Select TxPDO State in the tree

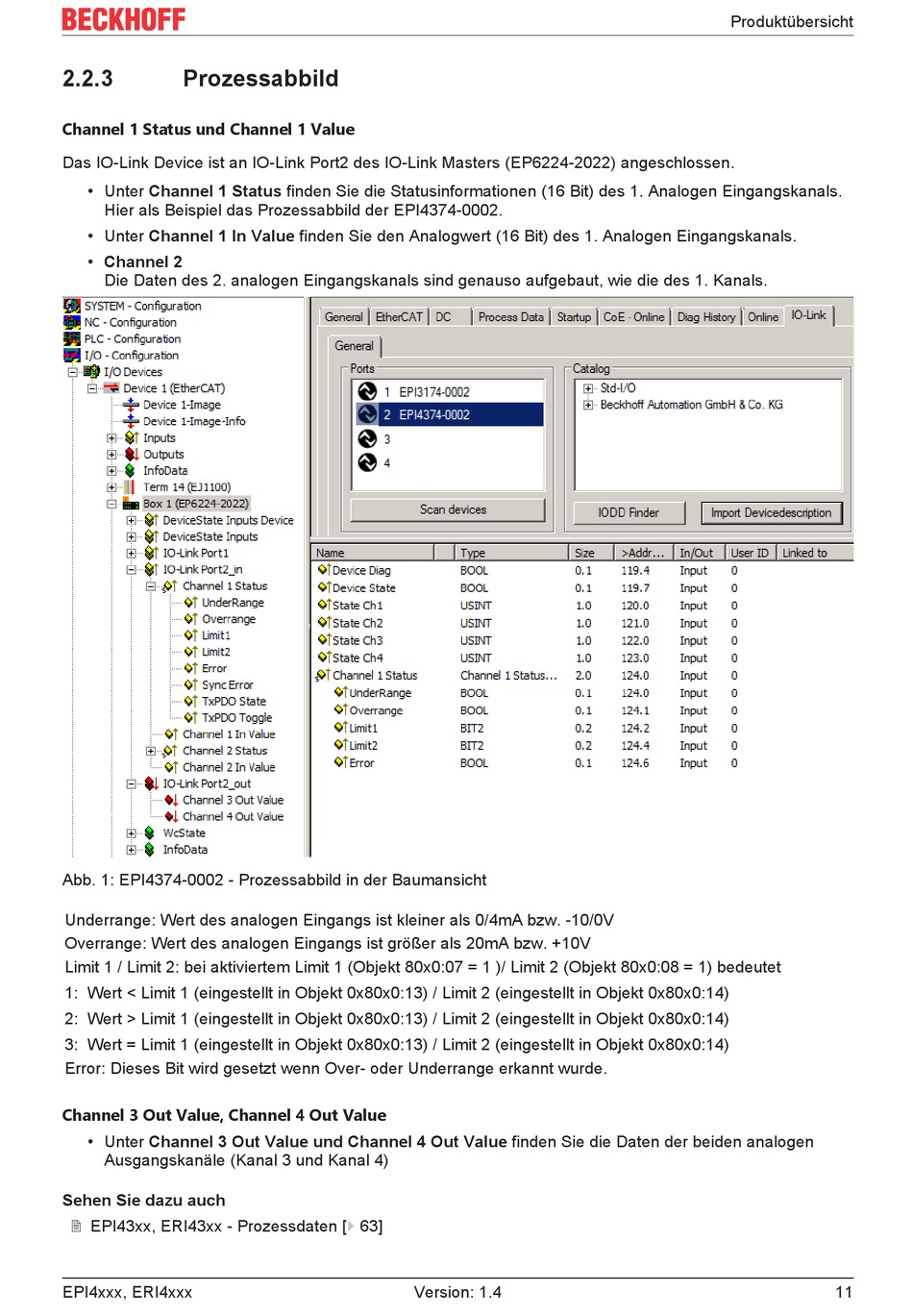pyautogui.click(x=234, y=701)
